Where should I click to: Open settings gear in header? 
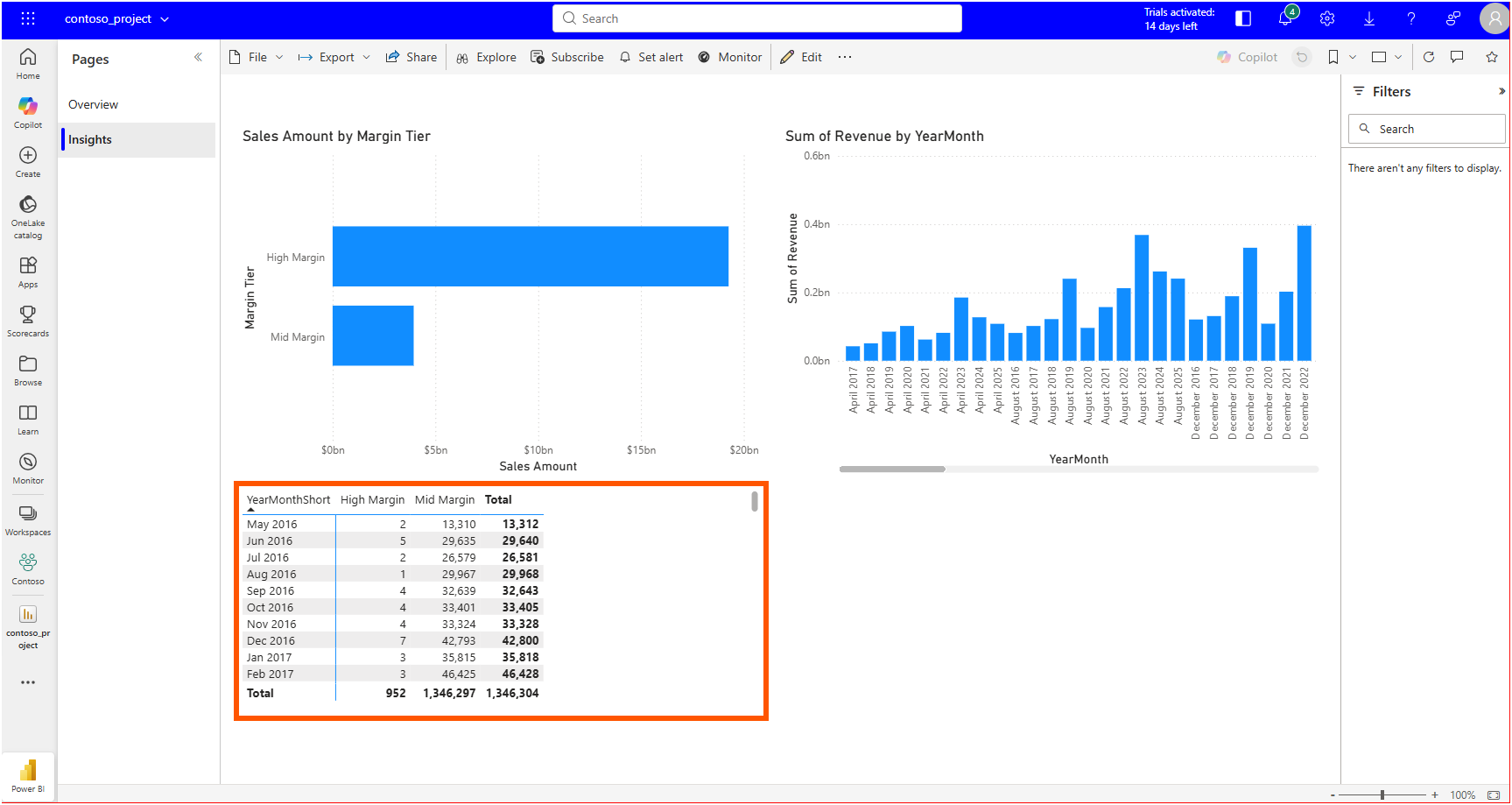click(x=1327, y=18)
